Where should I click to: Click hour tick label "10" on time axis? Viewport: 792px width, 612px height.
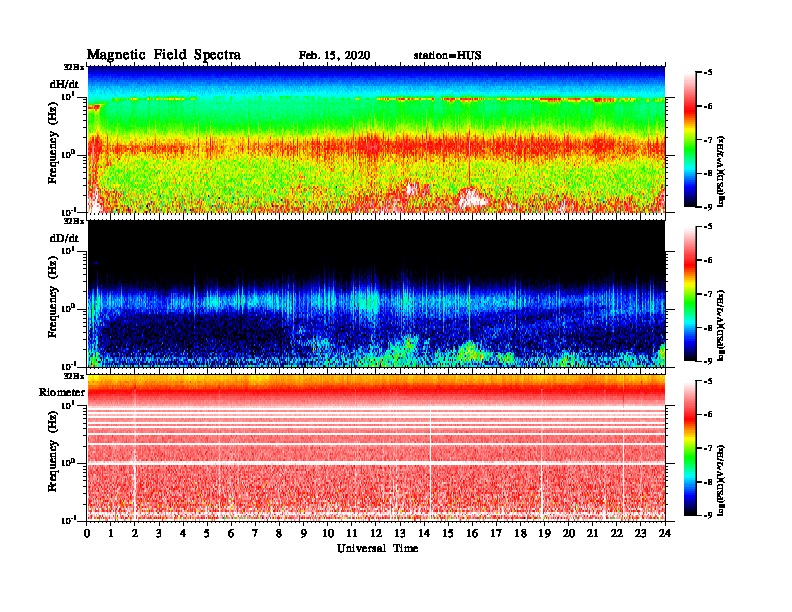coord(328,533)
